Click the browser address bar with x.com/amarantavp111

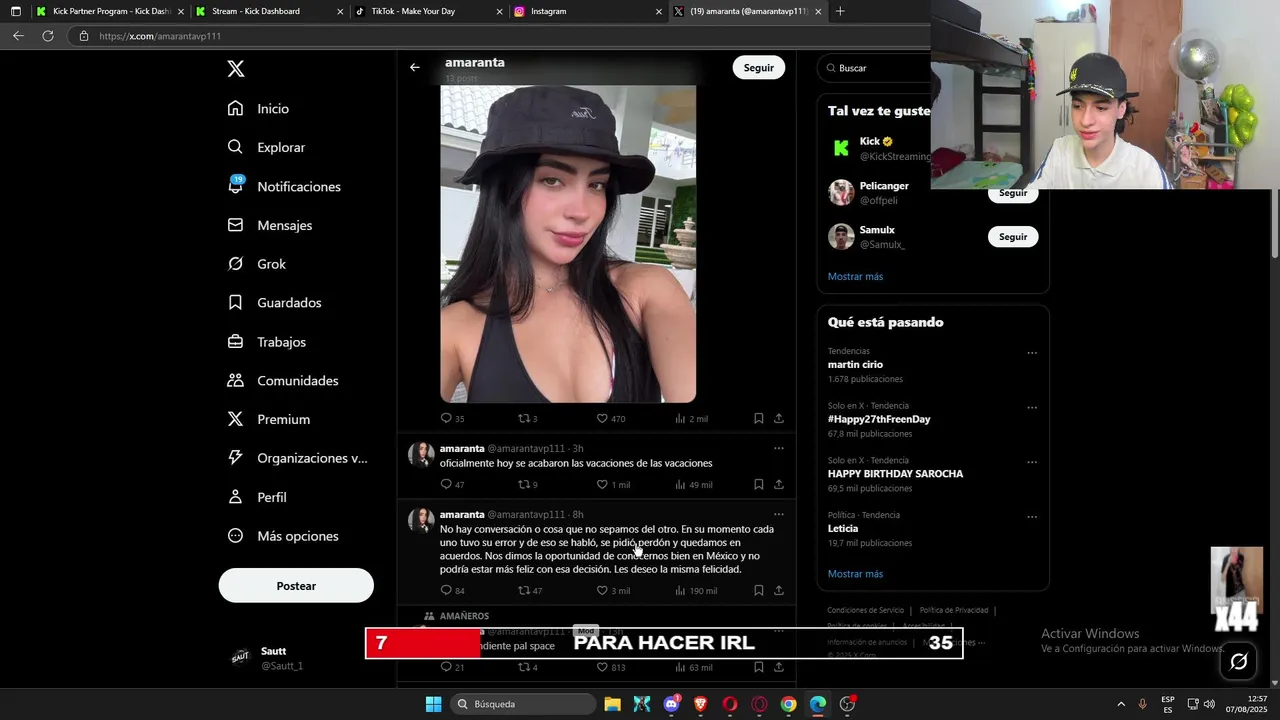coord(500,36)
